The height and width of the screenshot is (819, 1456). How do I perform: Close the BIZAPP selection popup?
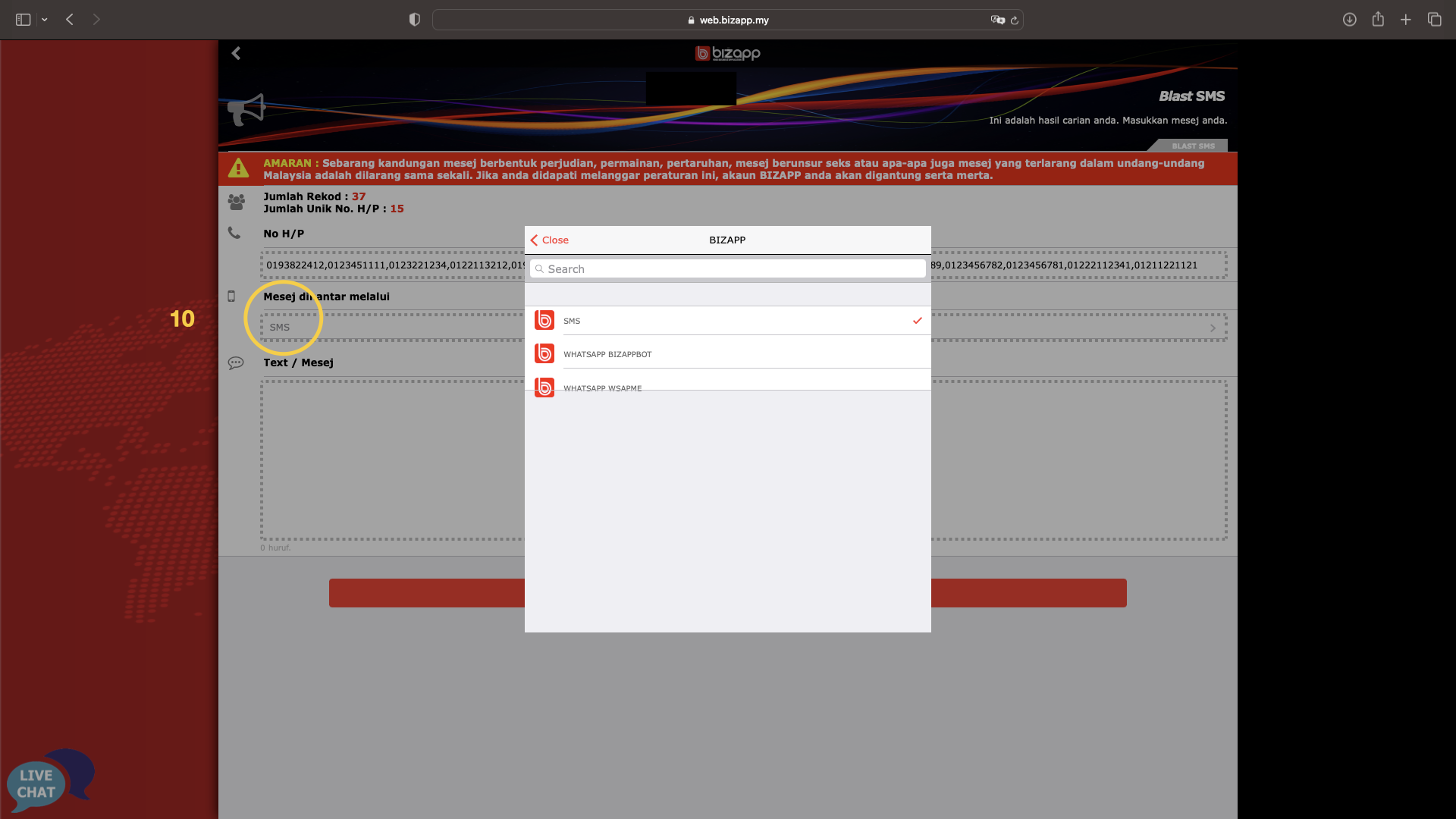[x=549, y=240]
